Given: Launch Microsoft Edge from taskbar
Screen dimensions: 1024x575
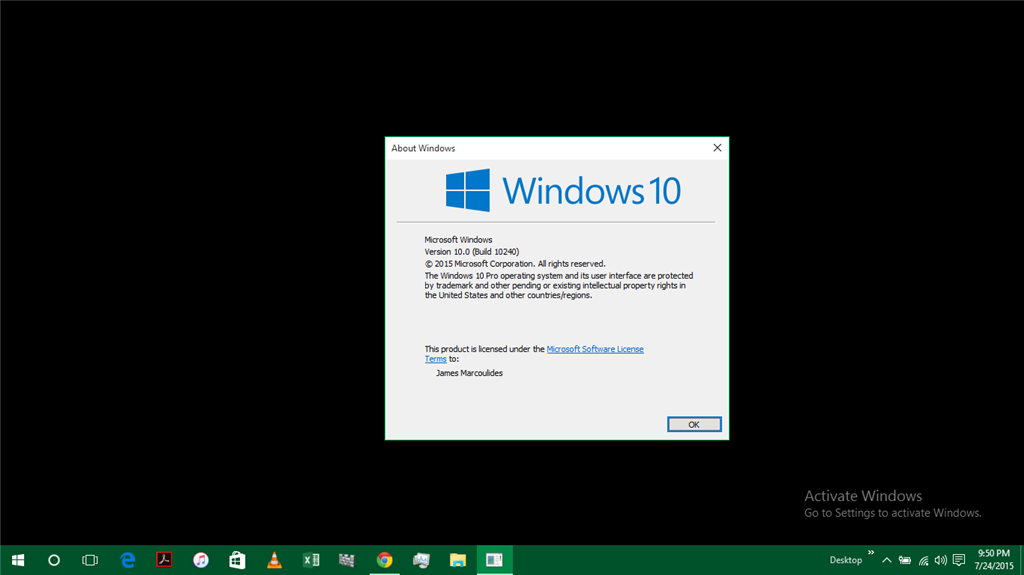Looking at the screenshot, I should pos(127,560).
